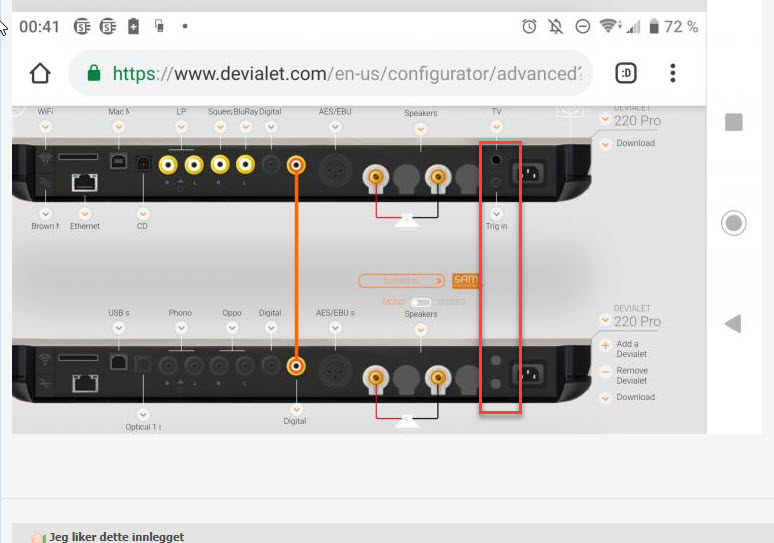Click the alarm clock status icon
The image size is (774, 543).
tap(529, 26)
